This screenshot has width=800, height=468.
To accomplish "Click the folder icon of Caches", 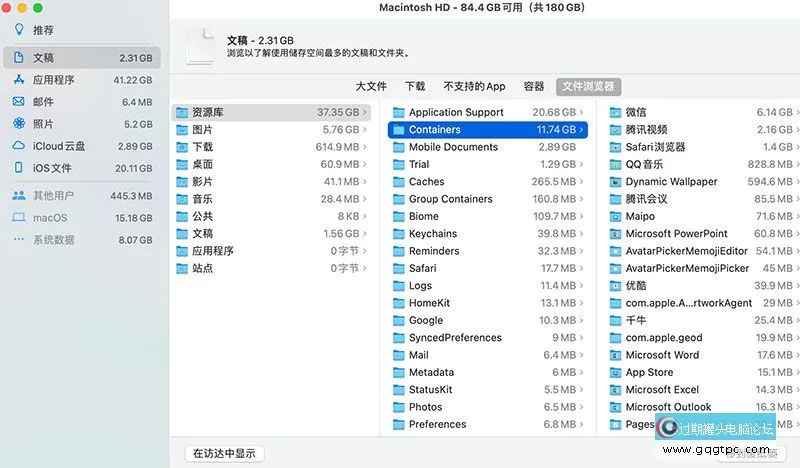I will pos(399,182).
